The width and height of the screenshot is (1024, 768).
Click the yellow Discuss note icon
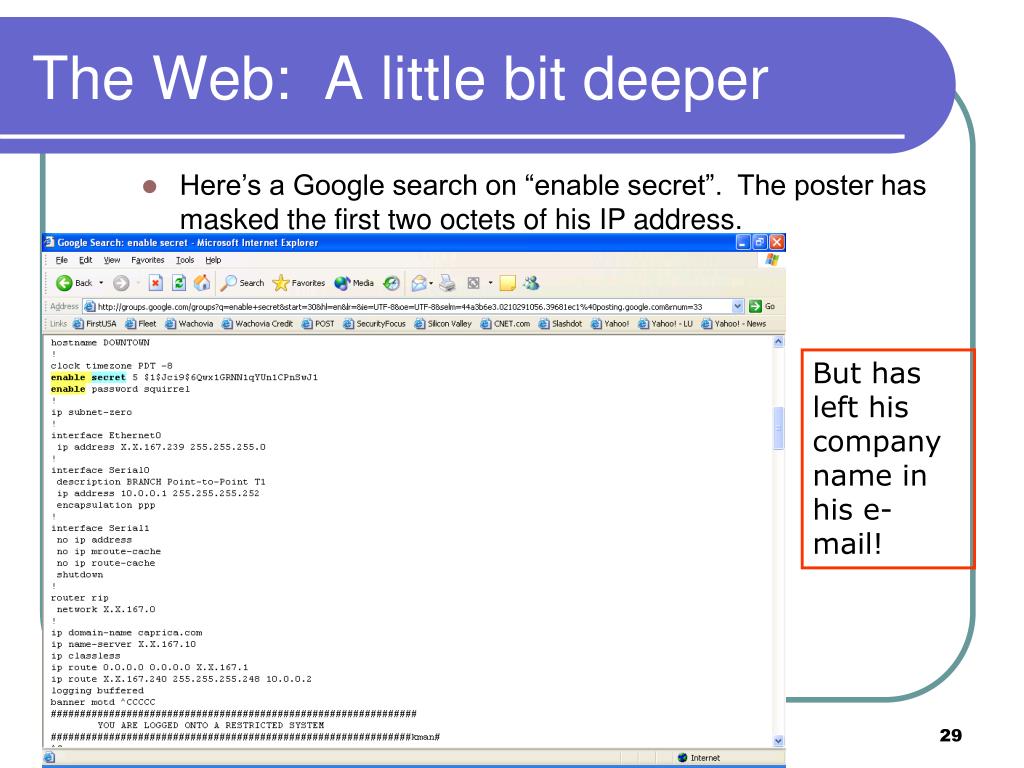point(507,283)
